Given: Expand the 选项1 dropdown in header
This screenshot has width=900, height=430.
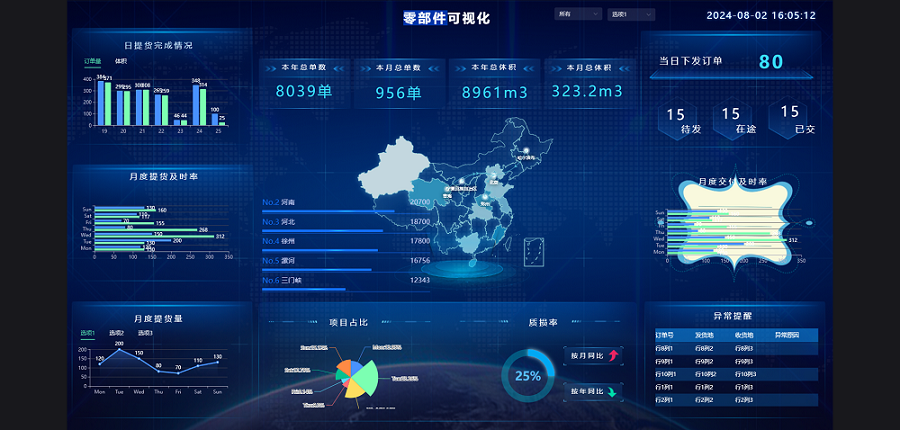Looking at the screenshot, I should pyautogui.click(x=631, y=15).
